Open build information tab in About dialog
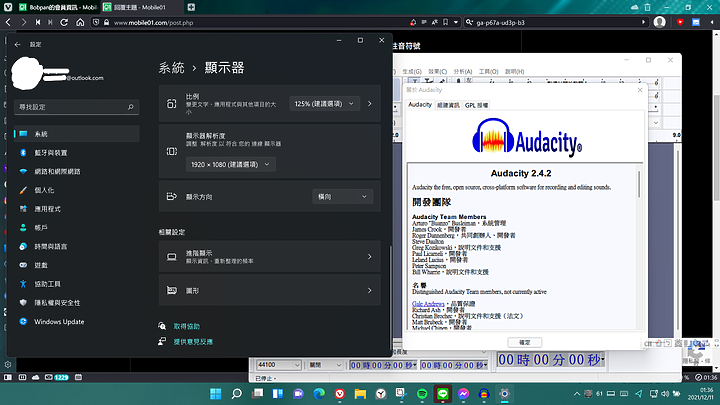Screen dimensions: 720x405 point(448,105)
